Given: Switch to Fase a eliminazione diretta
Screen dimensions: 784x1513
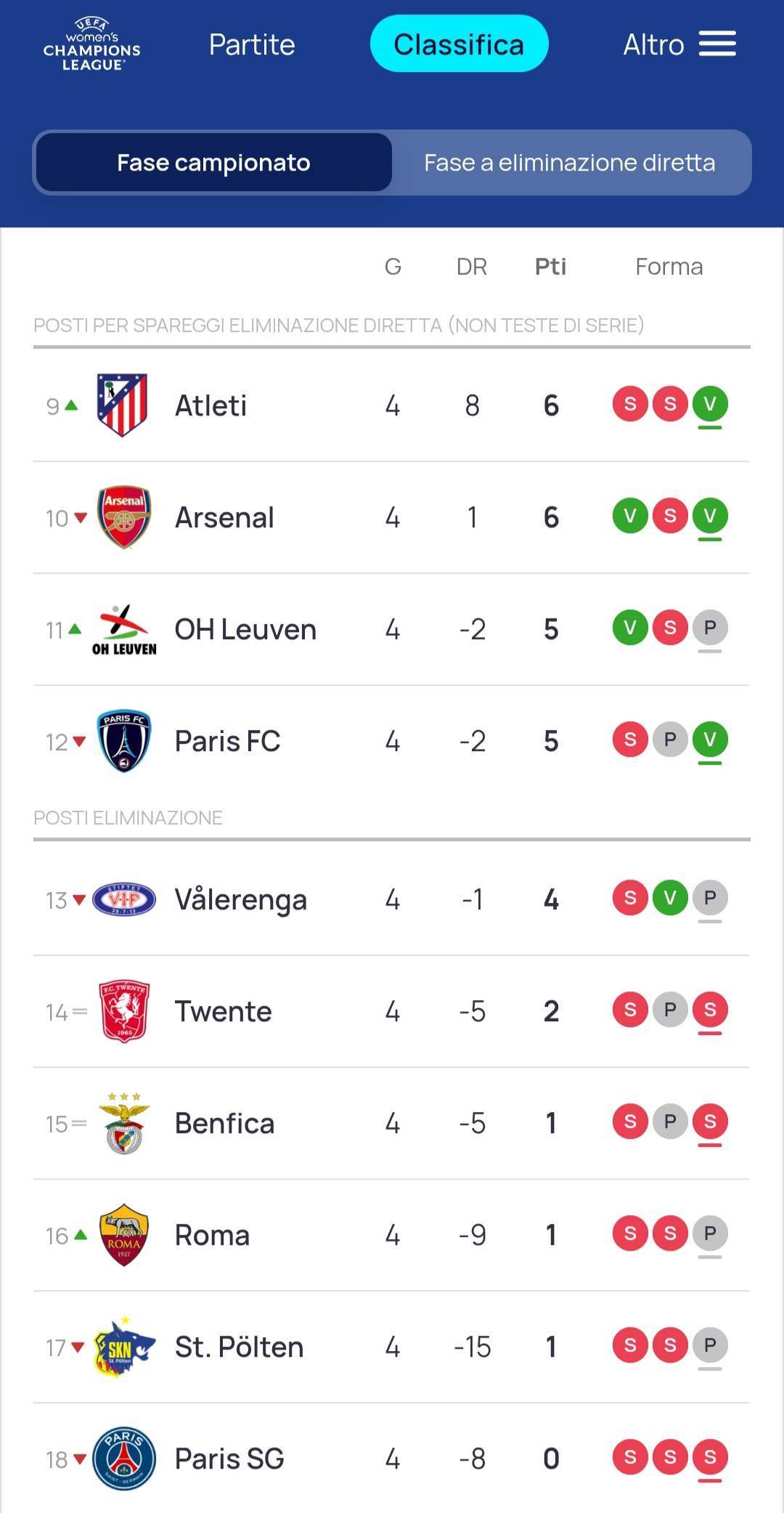Looking at the screenshot, I should [570, 163].
